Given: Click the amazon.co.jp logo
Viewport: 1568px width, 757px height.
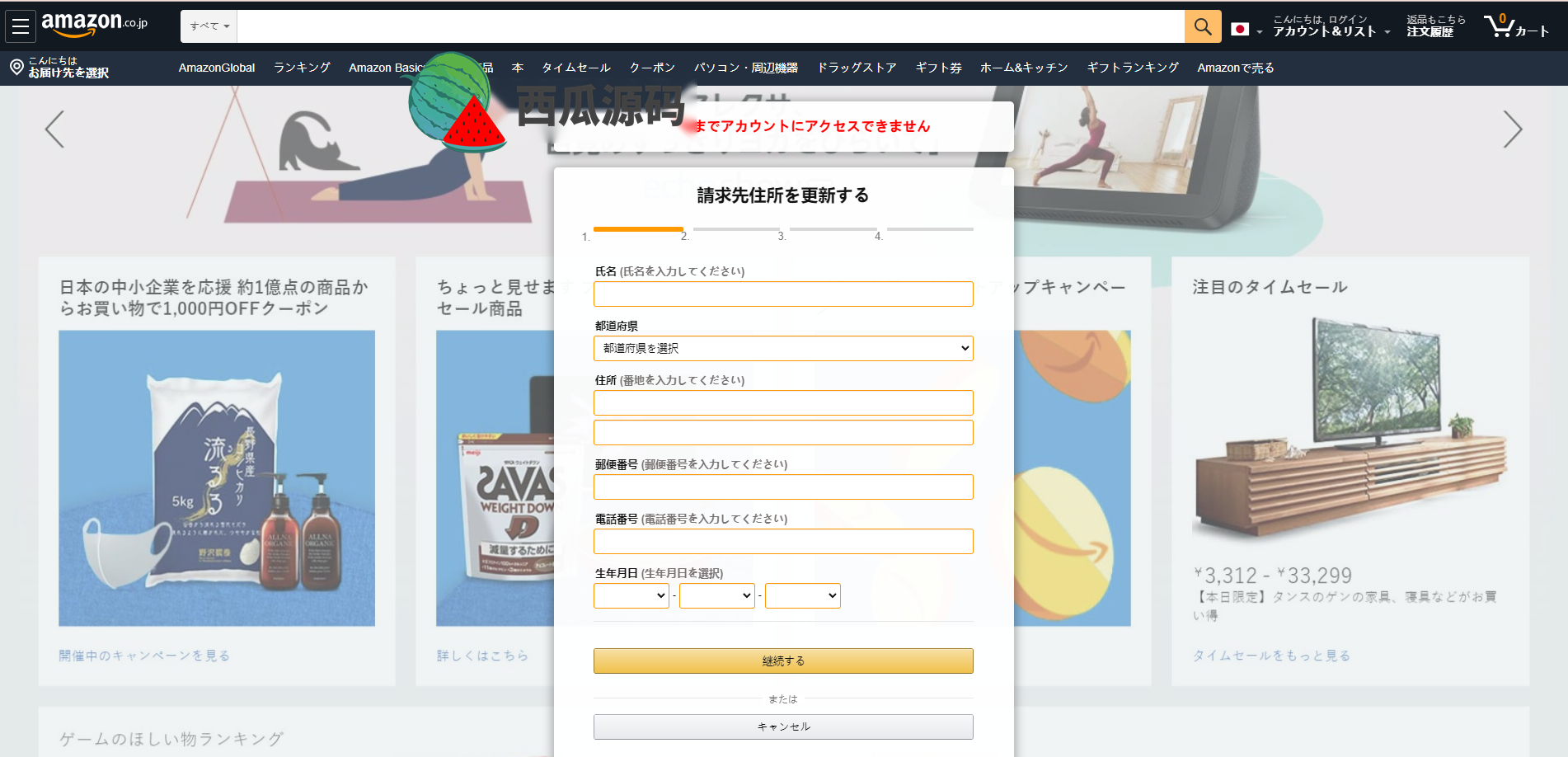Looking at the screenshot, I should [x=94, y=25].
